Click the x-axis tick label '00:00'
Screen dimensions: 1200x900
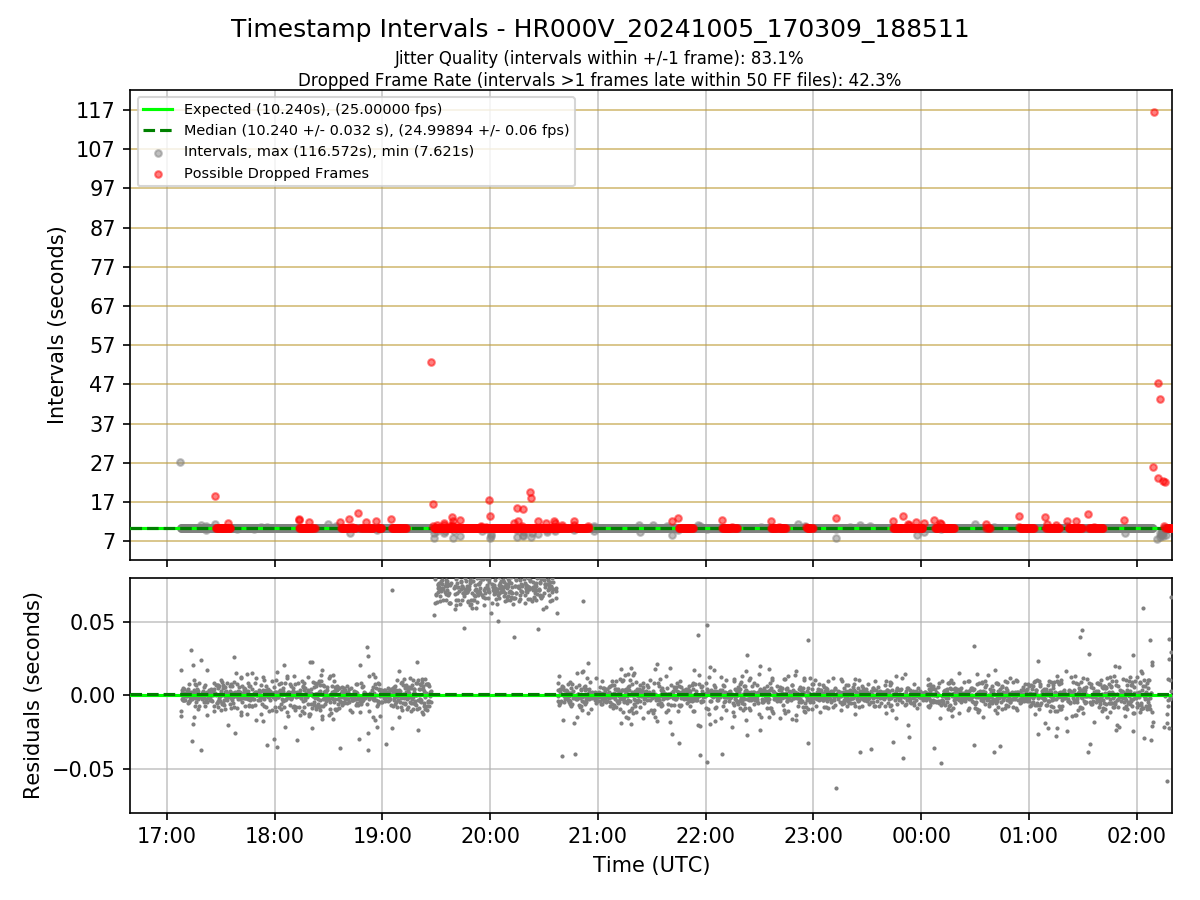click(921, 834)
